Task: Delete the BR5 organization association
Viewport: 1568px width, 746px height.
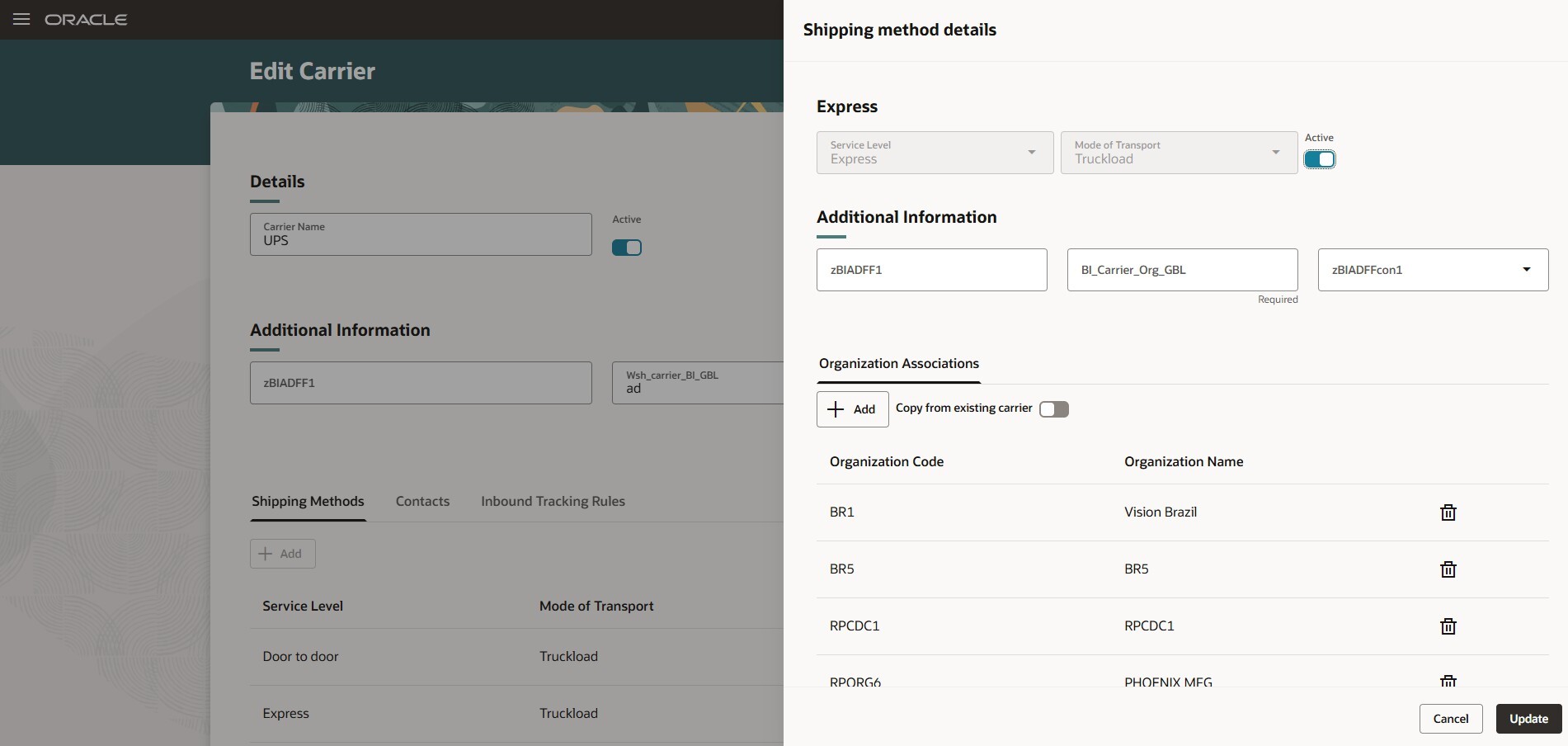Action: point(1448,569)
